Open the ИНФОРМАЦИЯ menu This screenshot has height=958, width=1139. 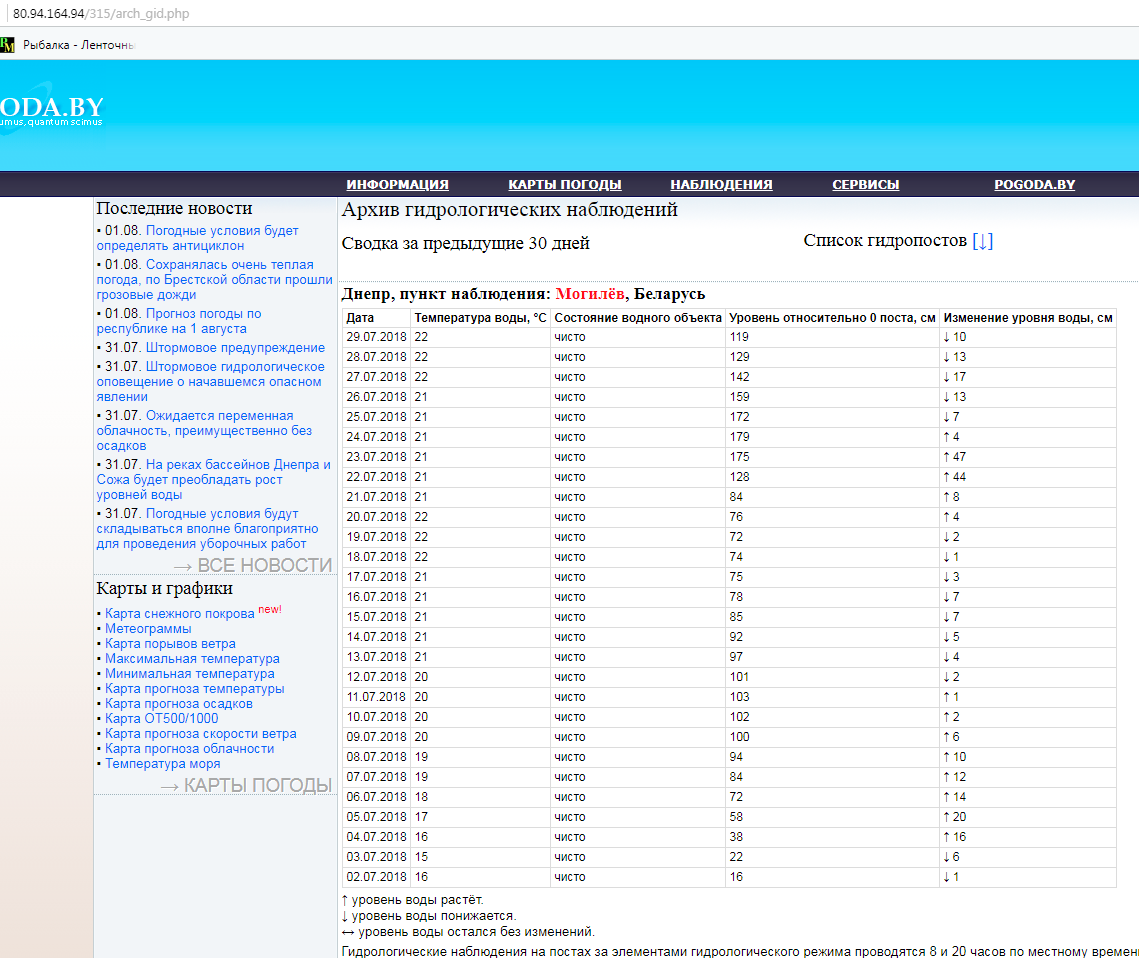point(397,185)
